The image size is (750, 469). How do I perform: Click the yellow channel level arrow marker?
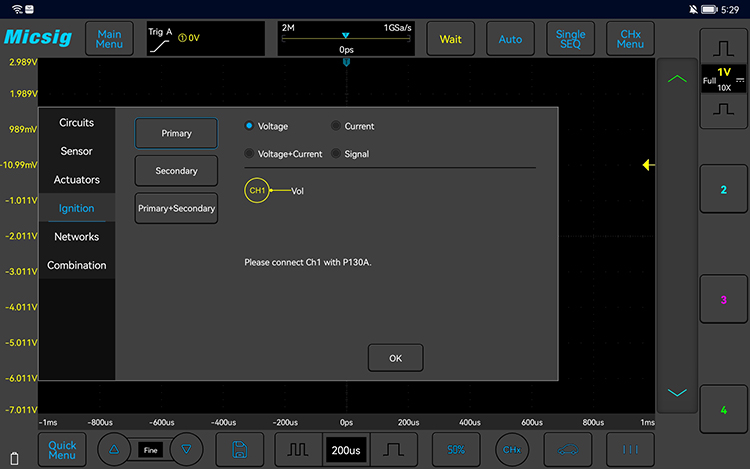point(649,165)
